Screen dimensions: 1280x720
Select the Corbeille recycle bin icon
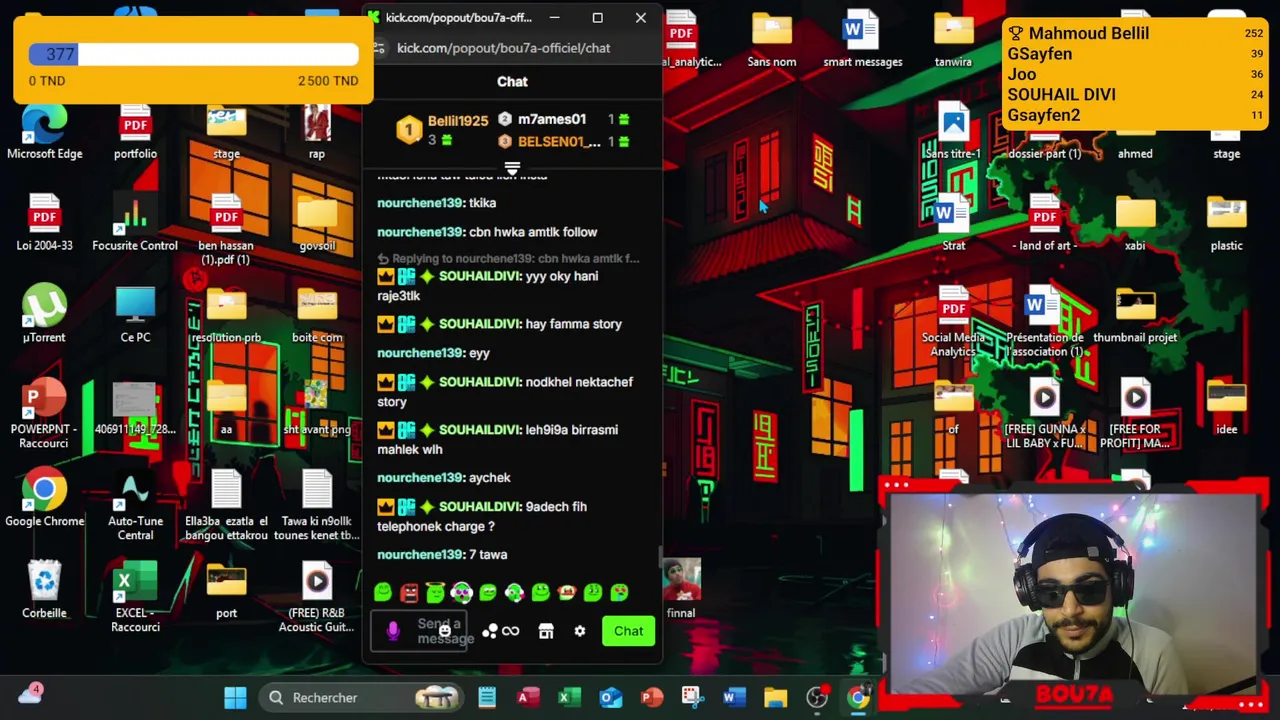45,591
